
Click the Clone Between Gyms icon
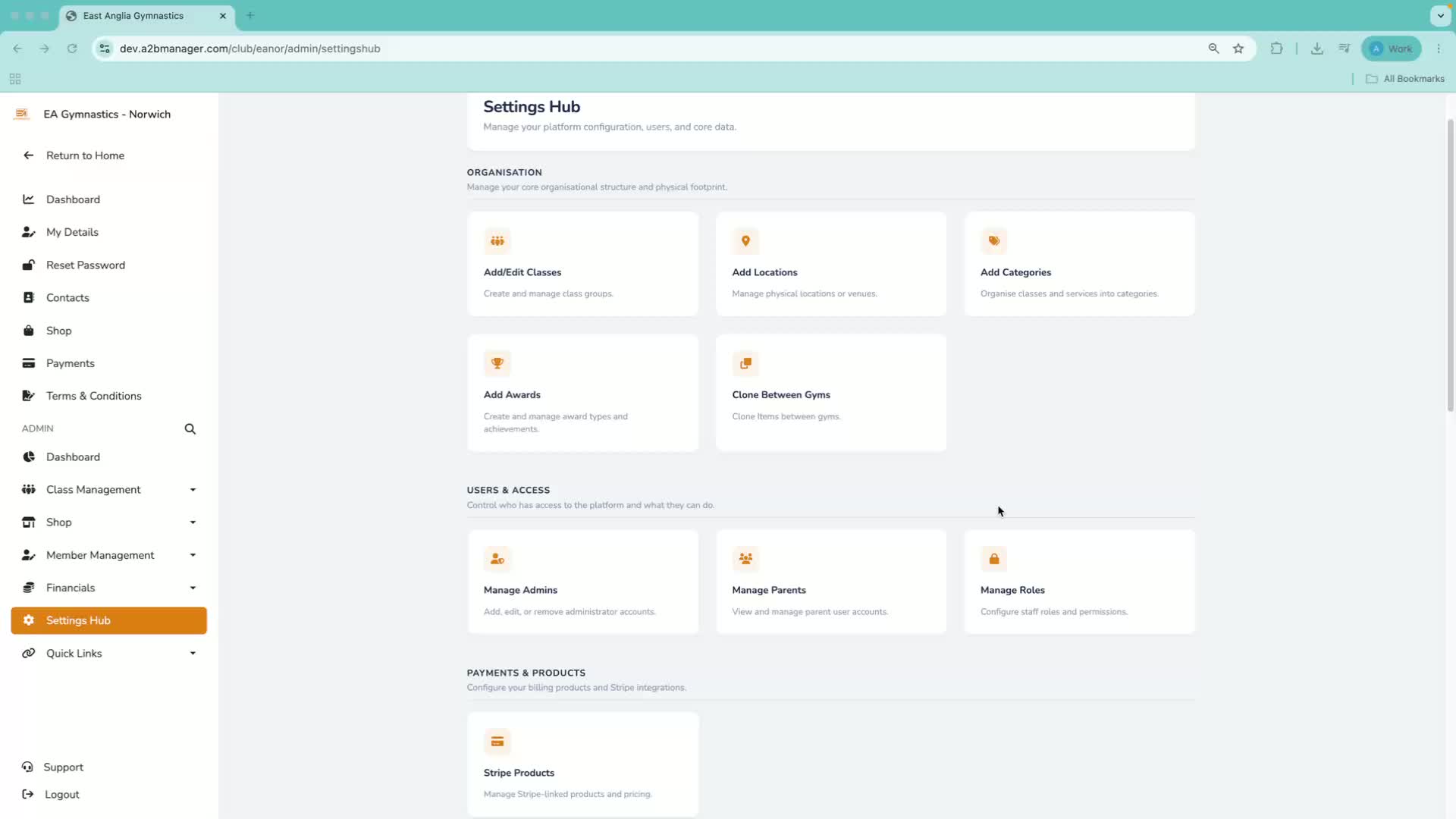tap(745, 363)
